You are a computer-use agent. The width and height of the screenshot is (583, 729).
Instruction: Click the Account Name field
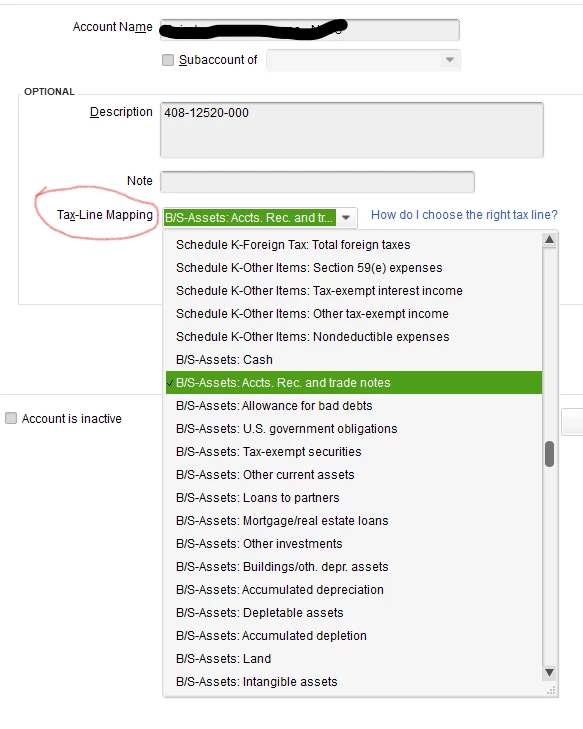310,30
